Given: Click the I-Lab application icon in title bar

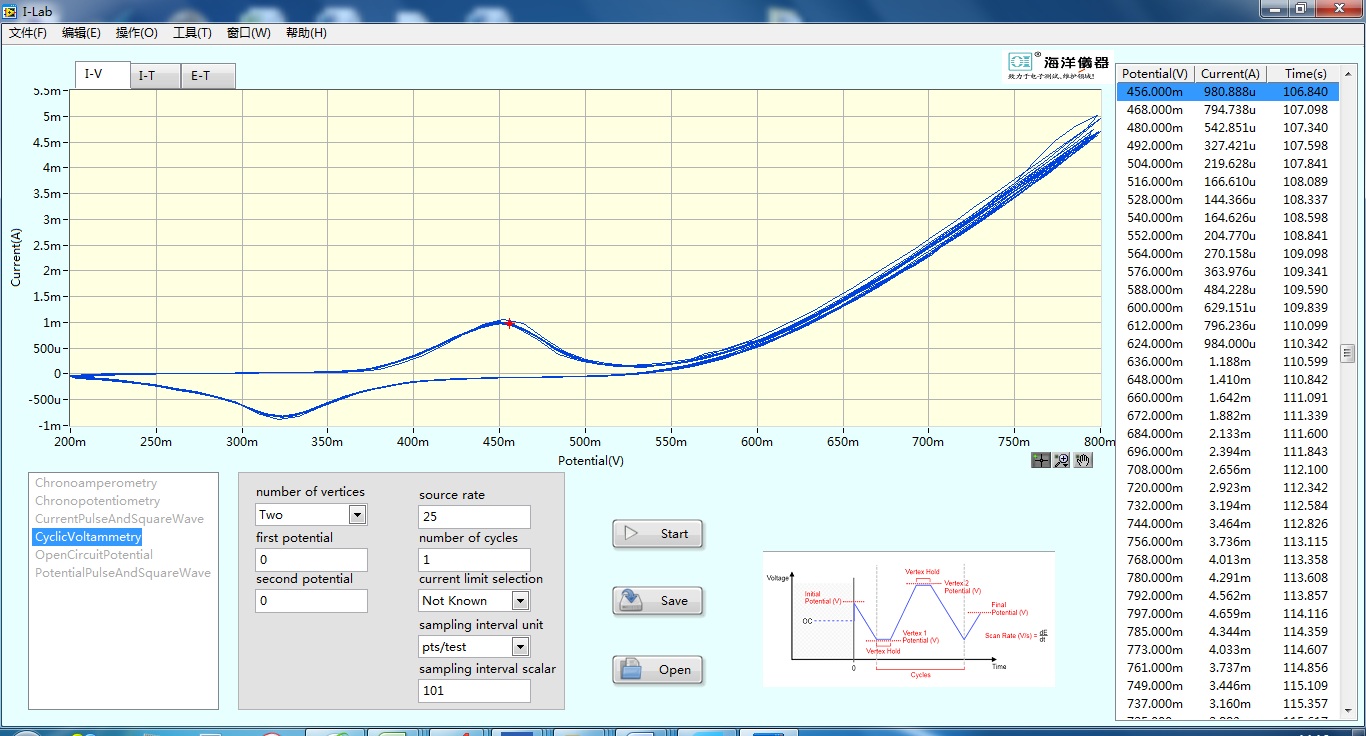Looking at the screenshot, I should point(11,10).
